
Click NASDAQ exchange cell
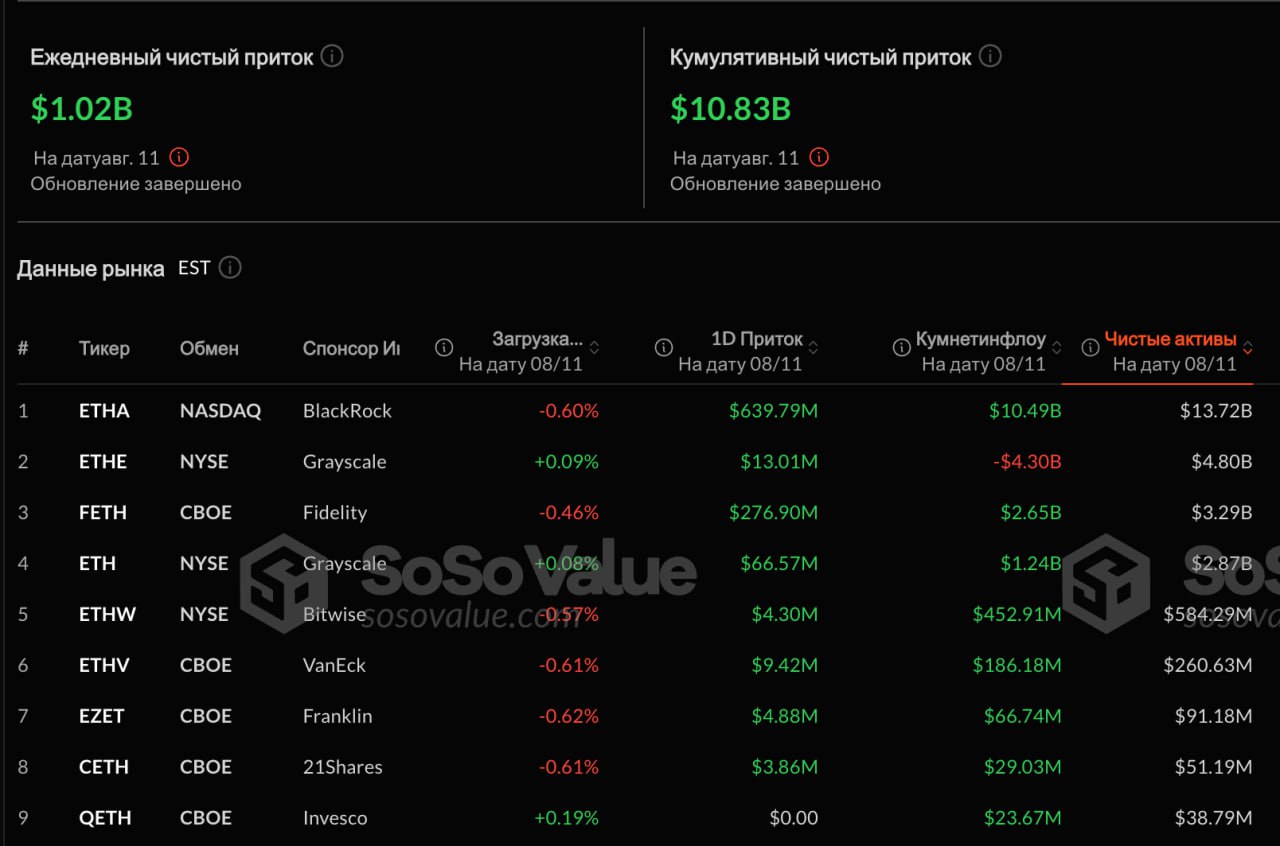220,411
